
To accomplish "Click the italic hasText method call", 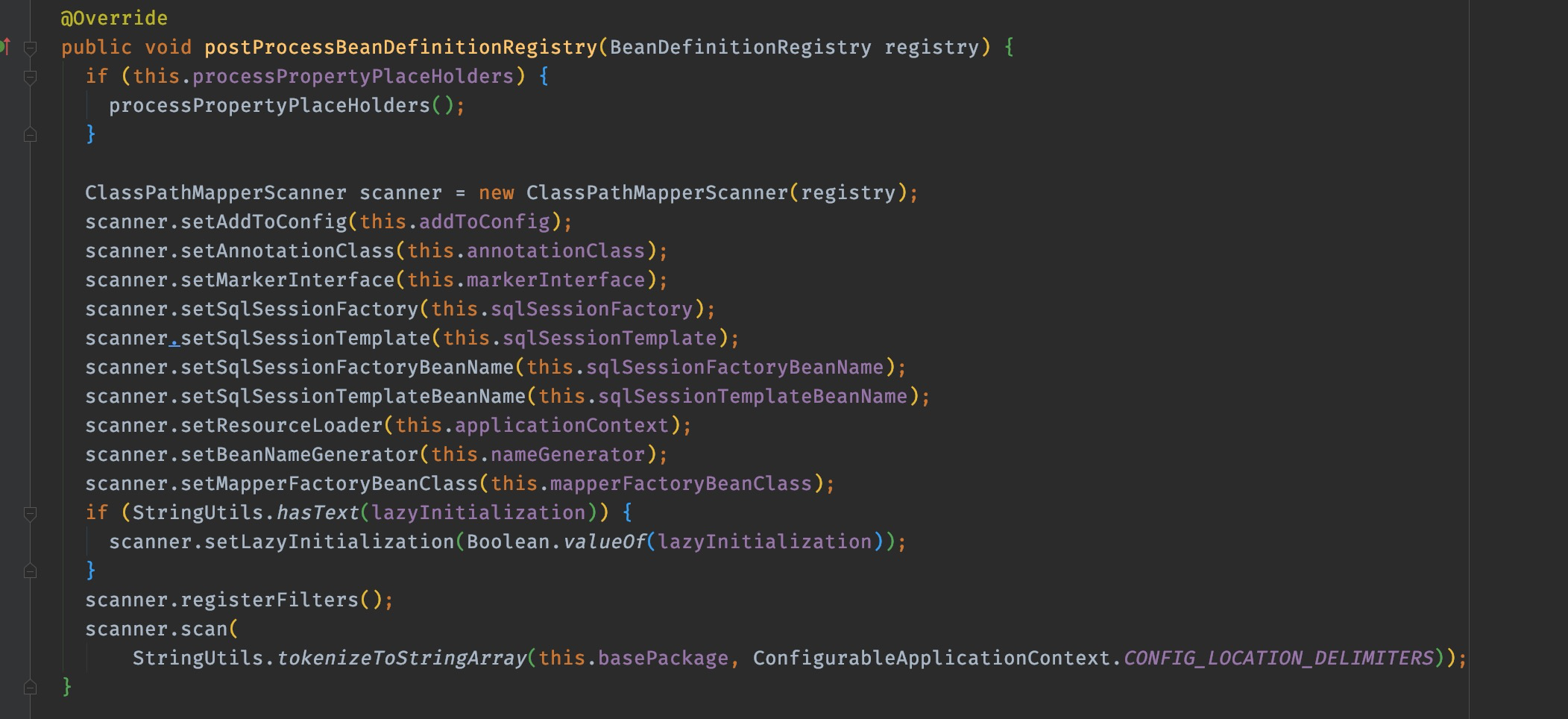I will click(x=318, y=512).
